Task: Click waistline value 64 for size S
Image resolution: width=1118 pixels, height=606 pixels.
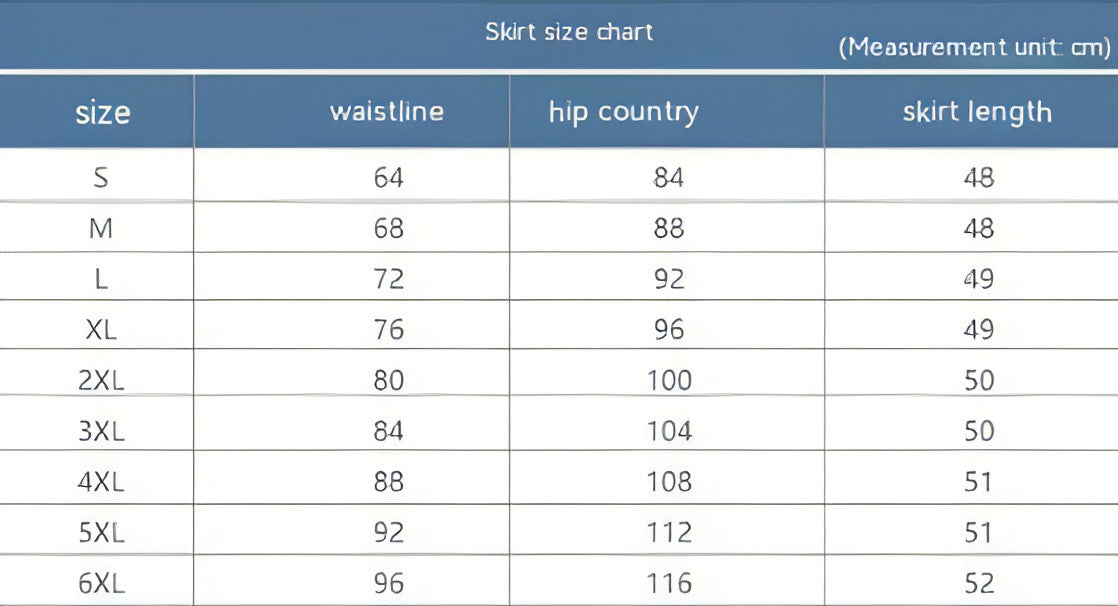Action: click(x=389, y=177)
